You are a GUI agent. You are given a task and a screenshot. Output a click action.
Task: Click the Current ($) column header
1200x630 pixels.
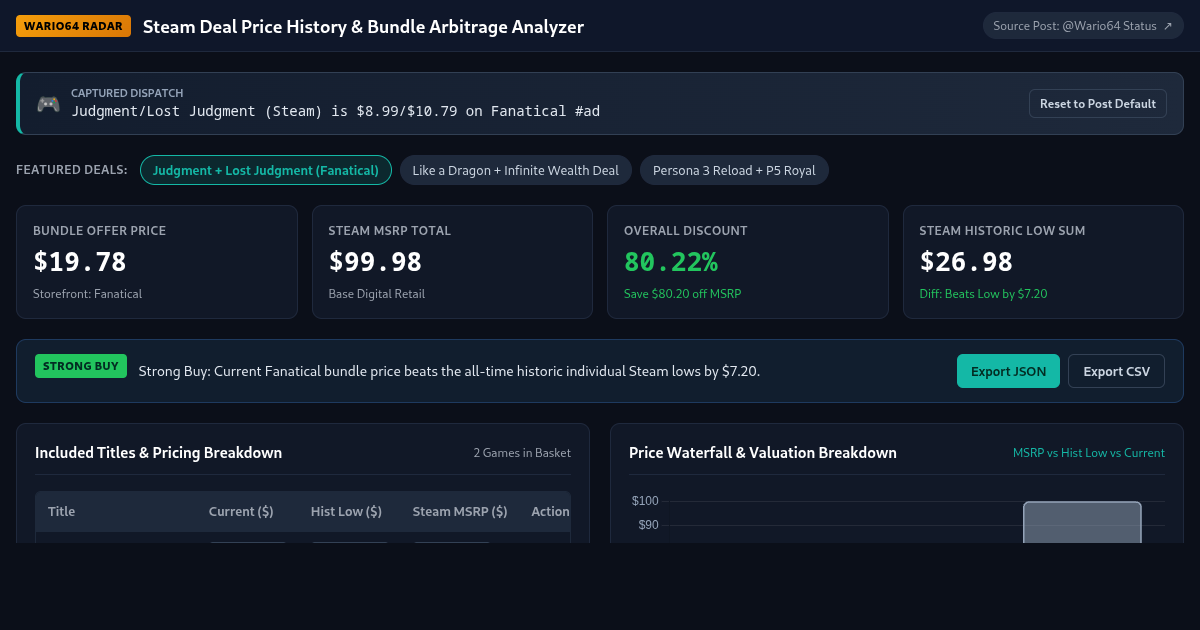click(x=241, y=511)
